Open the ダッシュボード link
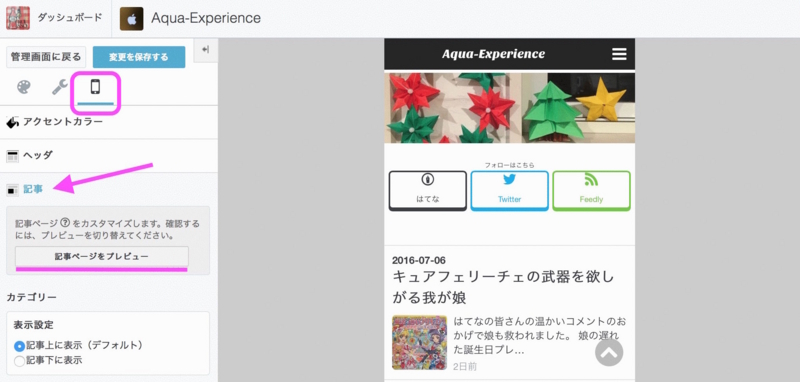Image resolution: width=800 pixels, height=382 pixels. click(x=69, y=18)
